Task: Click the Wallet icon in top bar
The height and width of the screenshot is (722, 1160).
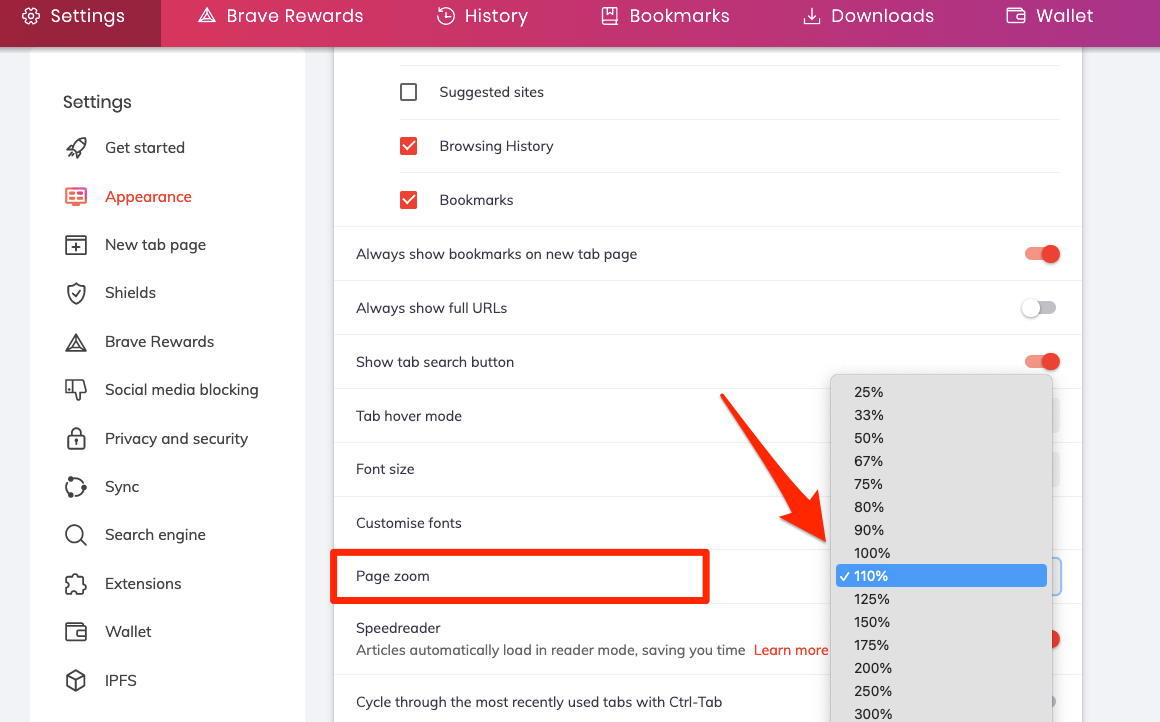Action: tap(1016, 16)
